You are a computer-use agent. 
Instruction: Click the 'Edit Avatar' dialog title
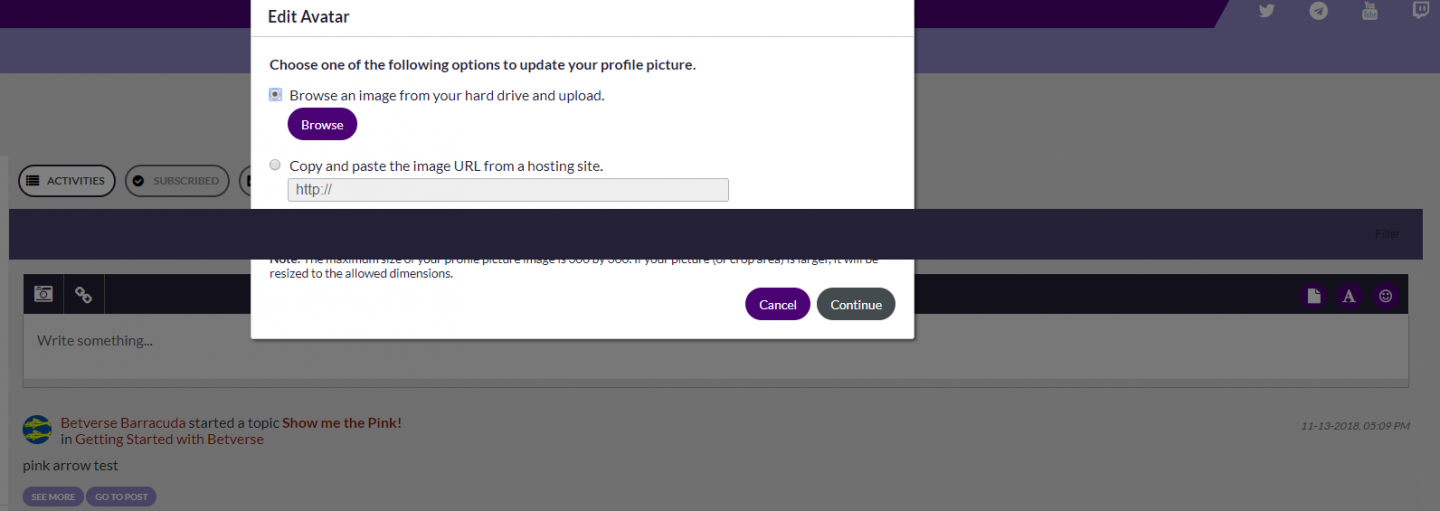[x=308, y=16]
